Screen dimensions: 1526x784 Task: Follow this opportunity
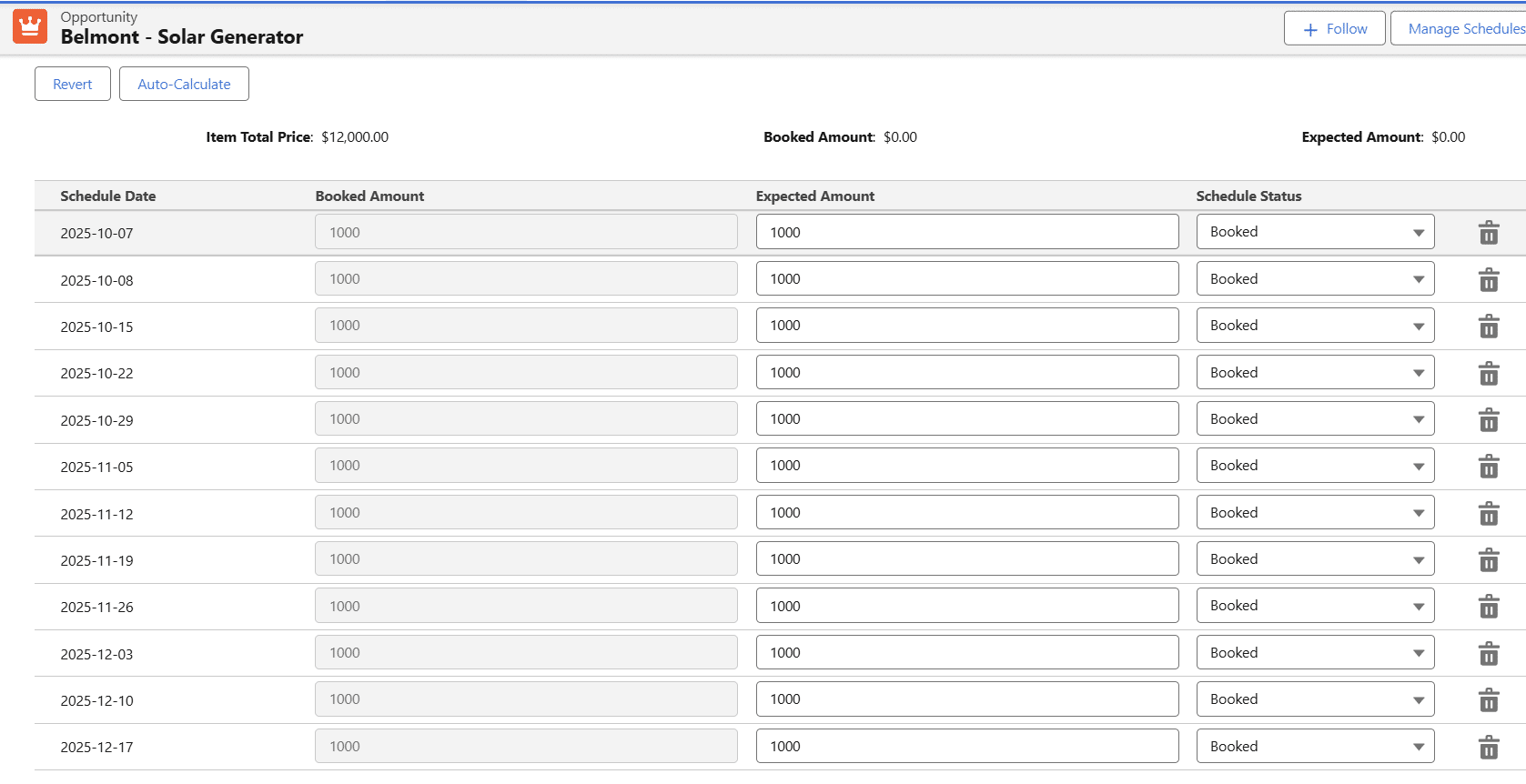pyautogui.click(x=1334, y=29)
